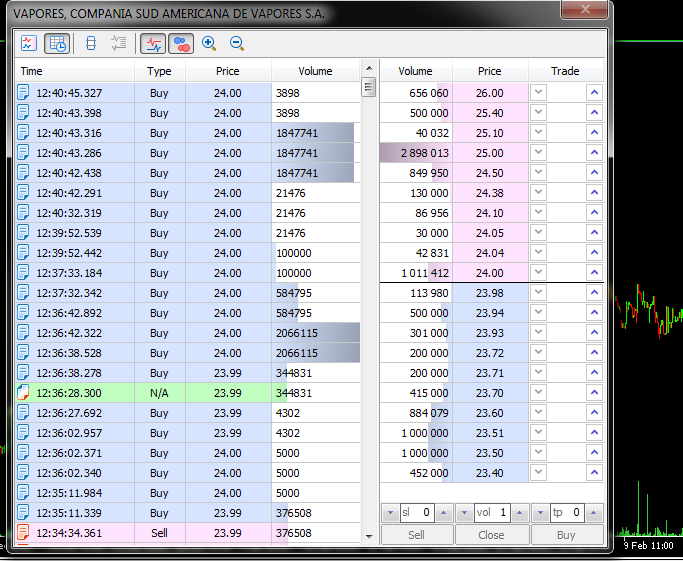Toggle the volume bubbles display button
This screenshot has height=561, width=683.
click(180, 43)
